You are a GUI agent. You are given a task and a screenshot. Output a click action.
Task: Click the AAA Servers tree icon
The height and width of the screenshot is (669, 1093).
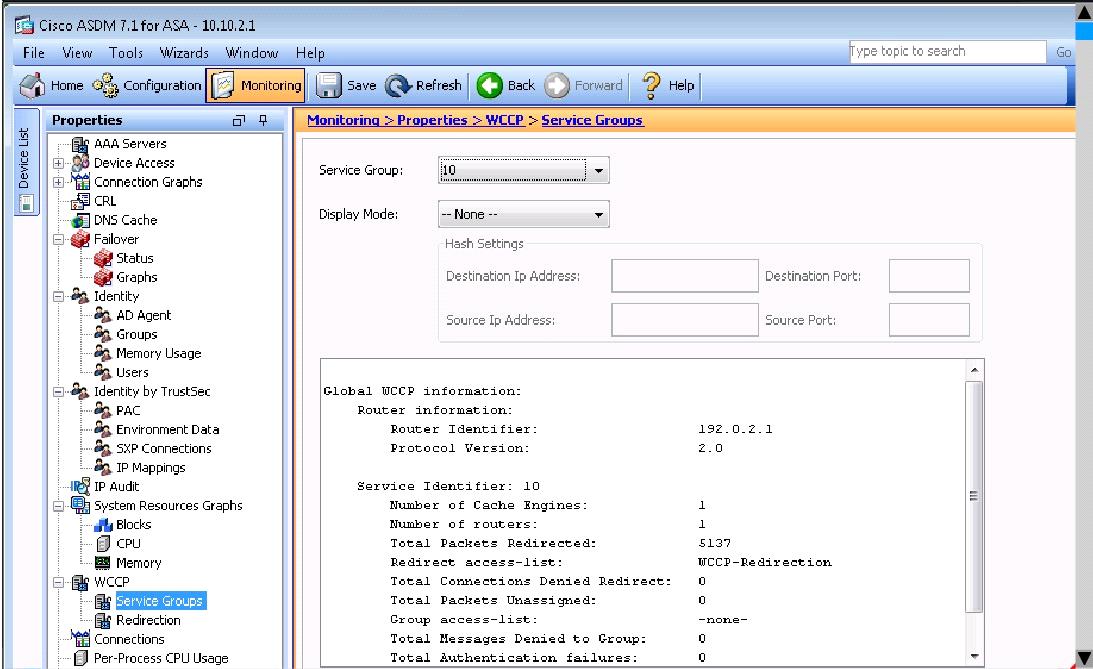click(x=81, y=144)
